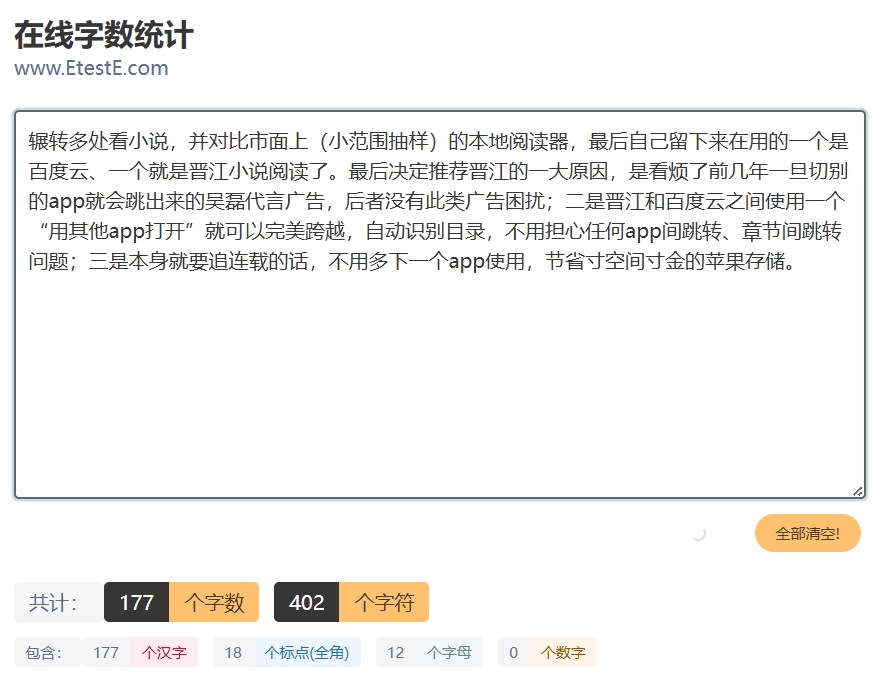
Task: Click the text area resize handle
Action: 858,491
